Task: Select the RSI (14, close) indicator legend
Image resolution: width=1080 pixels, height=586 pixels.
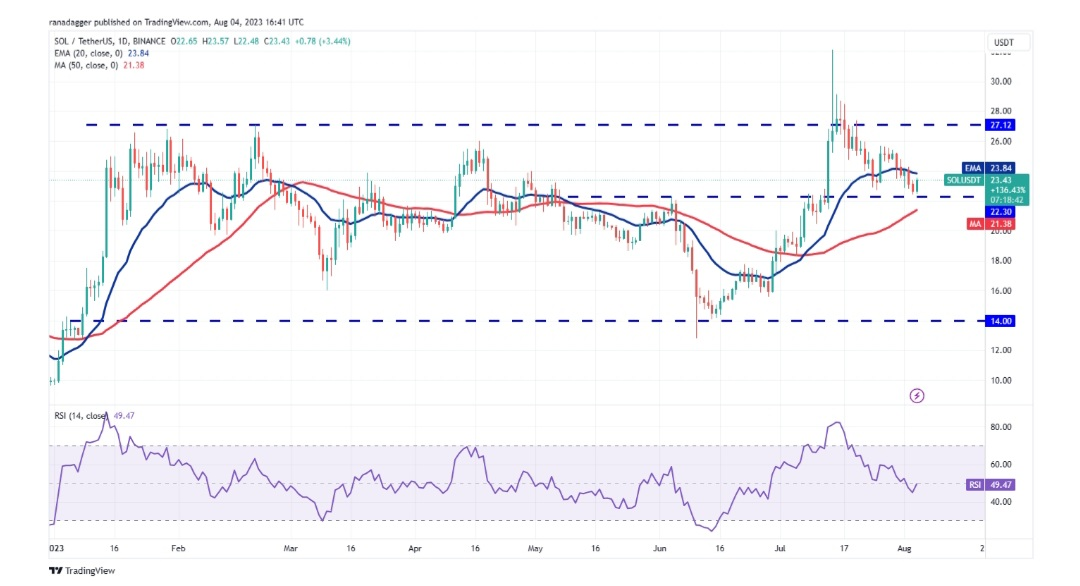Action: click(x=78, y=414)
